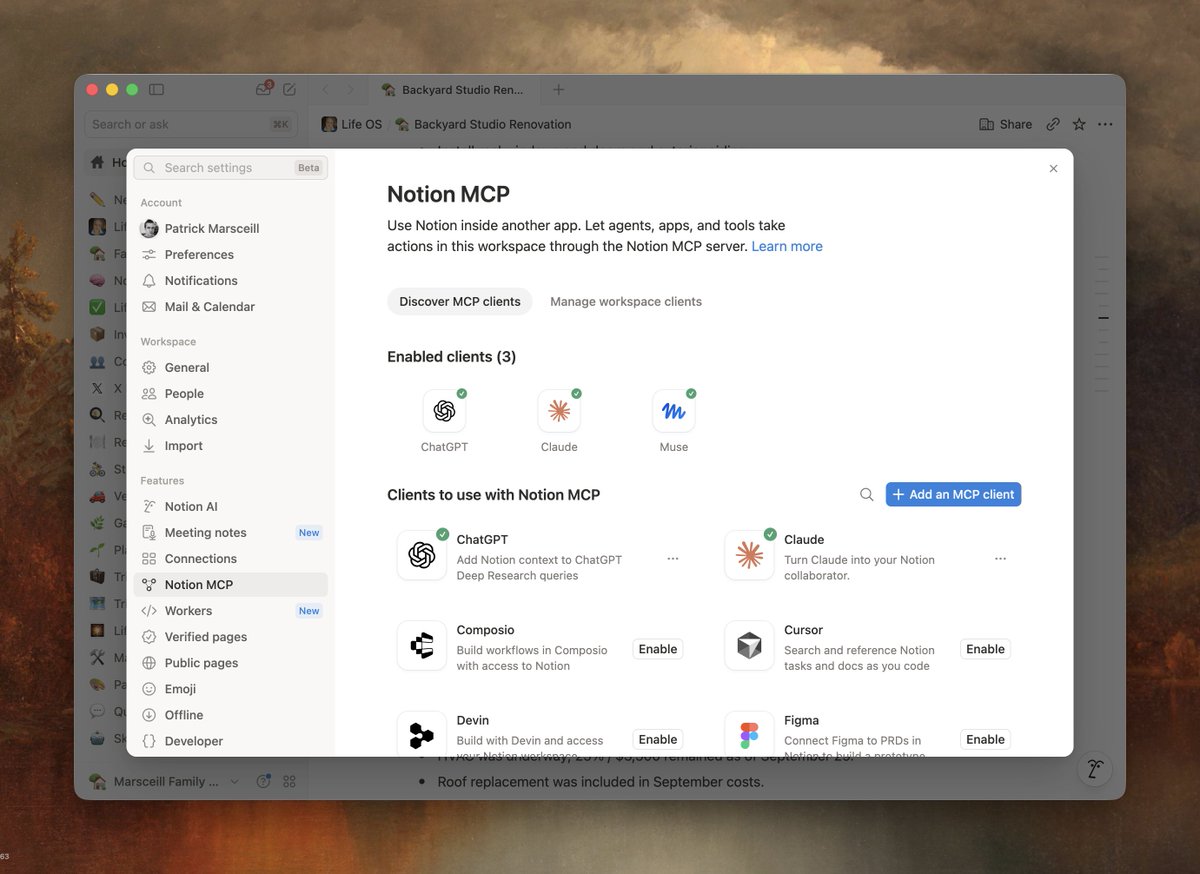The image size is (1200, 874).
Task: Click the Devin logo icon
Action: coord(422,735)
